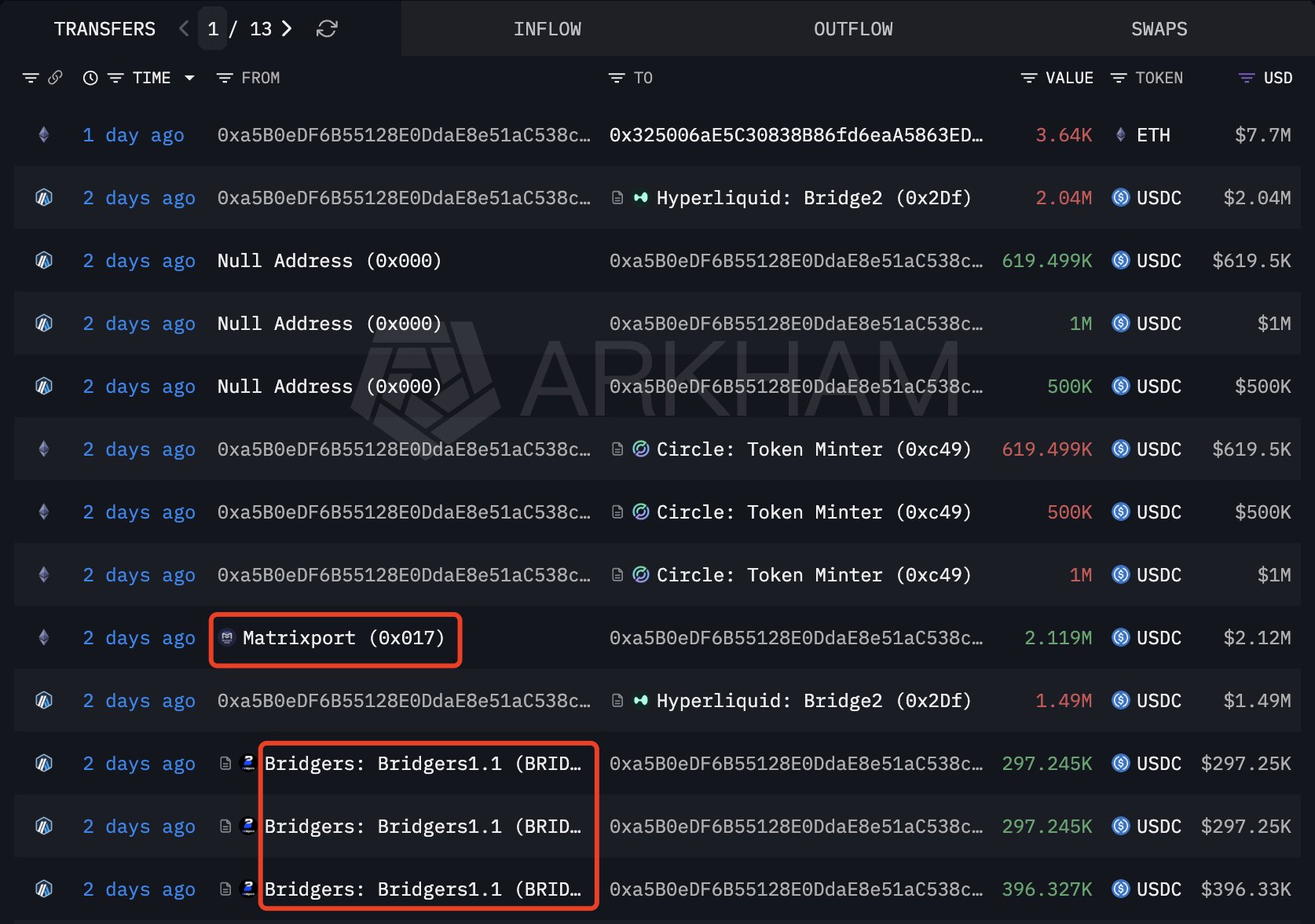Select the TRANSFERS tab
This screenshot has width=1315, height=924.
coord(104,29)
